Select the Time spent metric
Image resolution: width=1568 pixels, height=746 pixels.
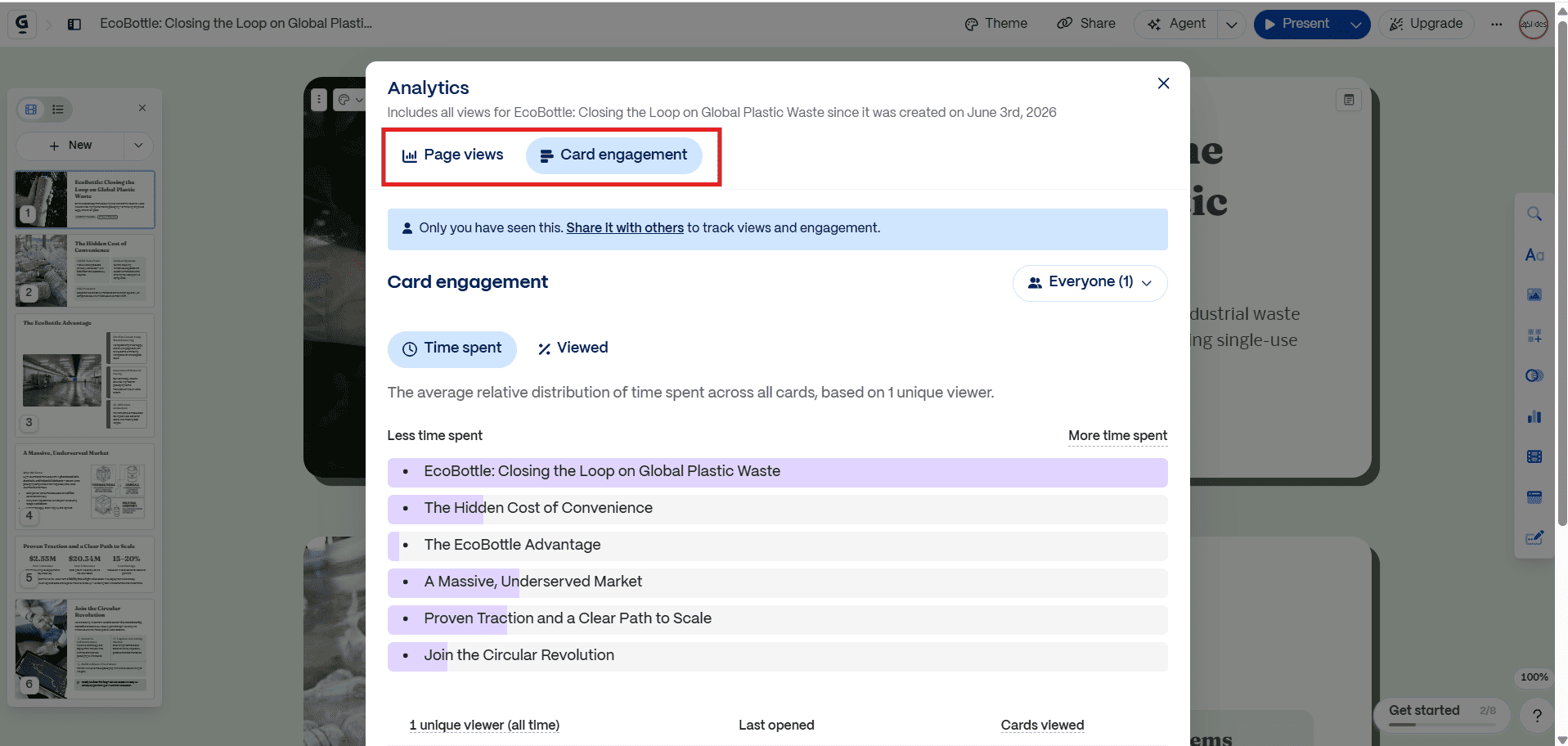pos(452,348)
